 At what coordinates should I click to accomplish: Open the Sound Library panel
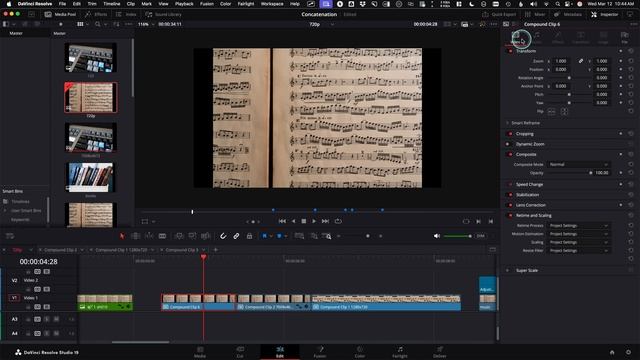coord(163,14)
